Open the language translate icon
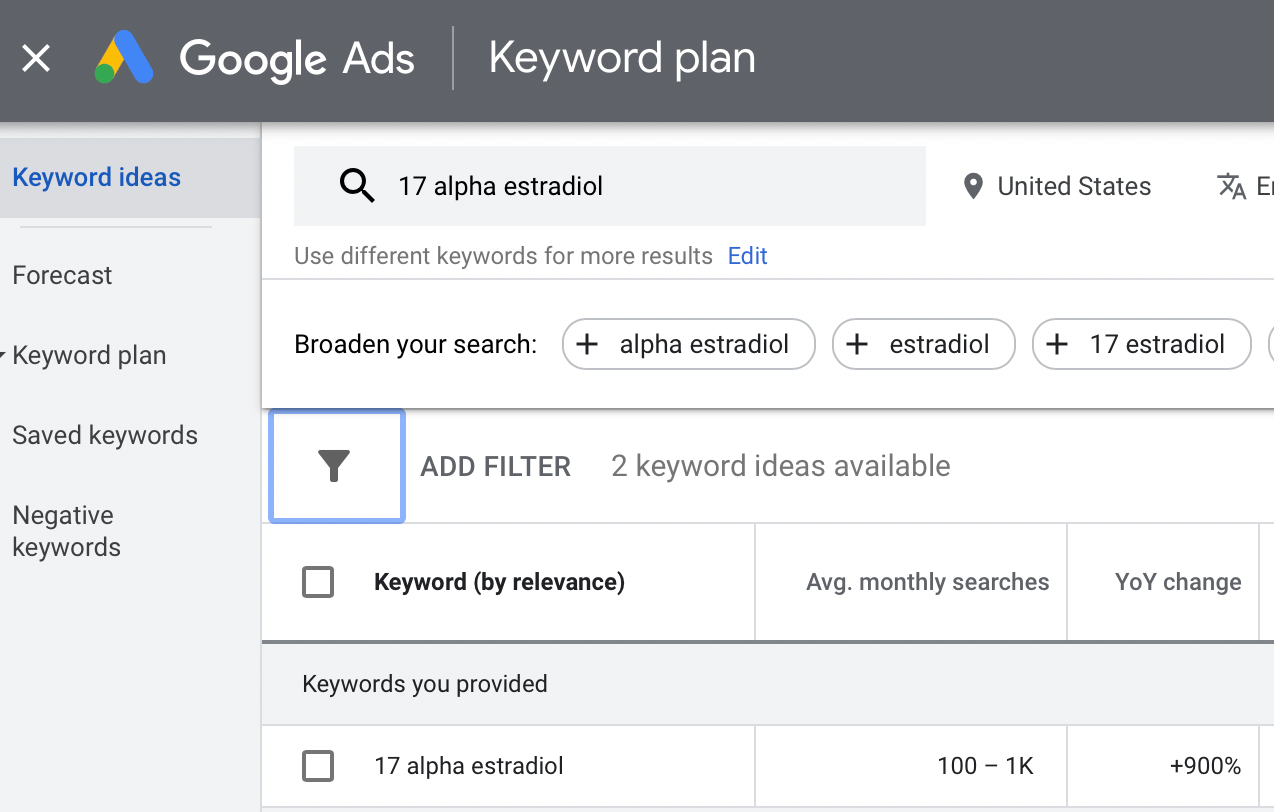 [x=1231, y=187]
